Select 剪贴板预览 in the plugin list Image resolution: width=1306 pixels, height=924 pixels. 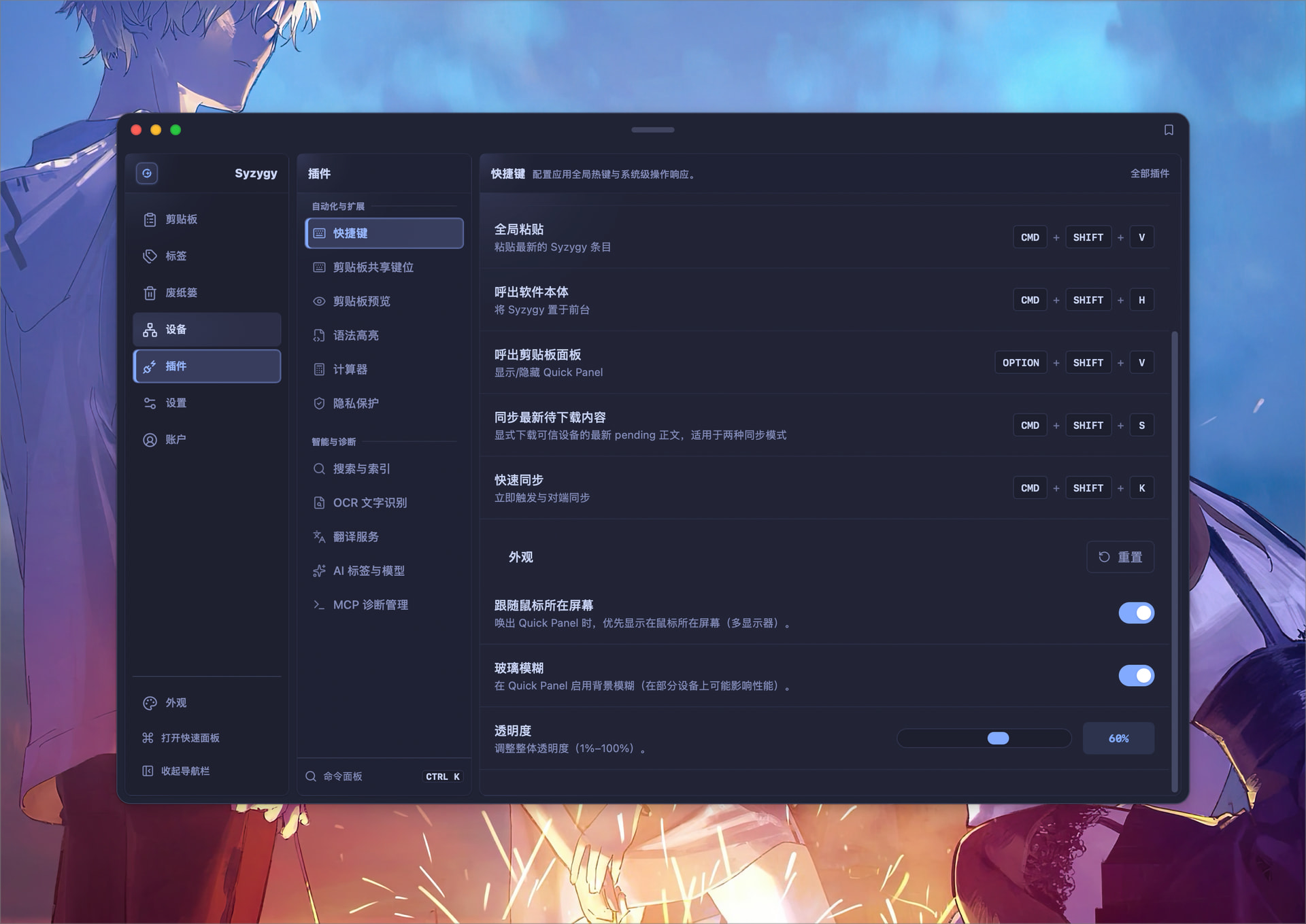pos(384,301)
